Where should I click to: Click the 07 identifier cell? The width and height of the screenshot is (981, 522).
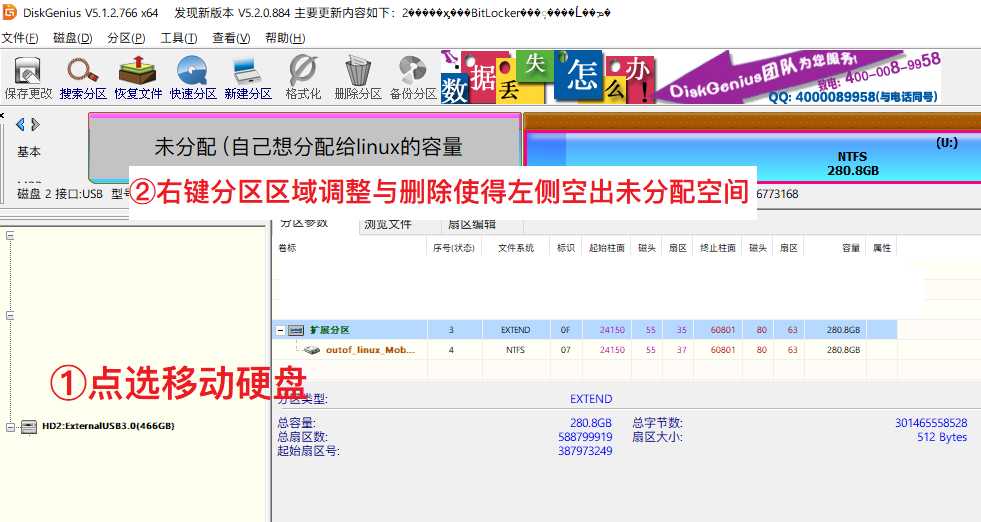pyautogui.click(x=566, y=350)
